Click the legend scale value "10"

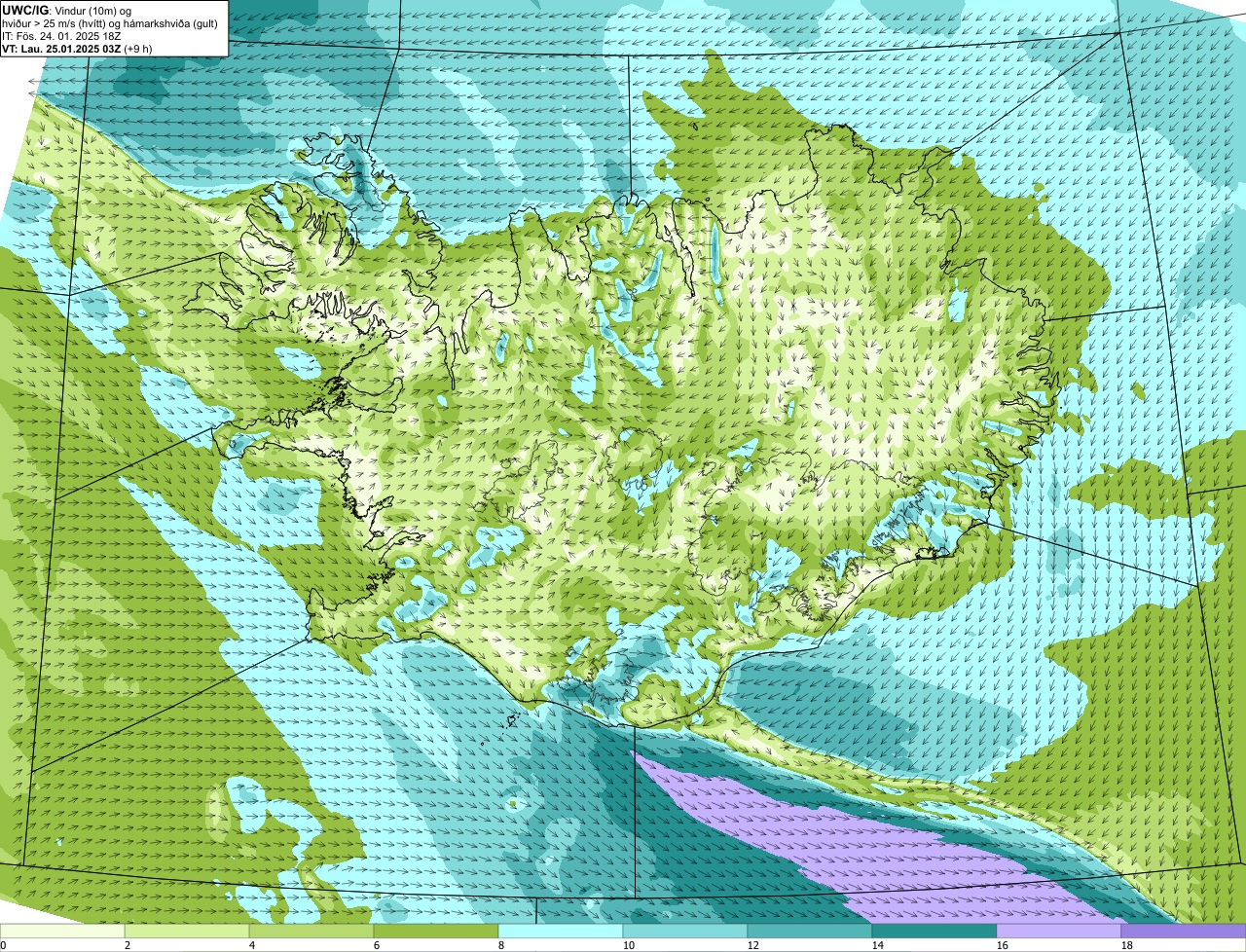click(629, 945)
